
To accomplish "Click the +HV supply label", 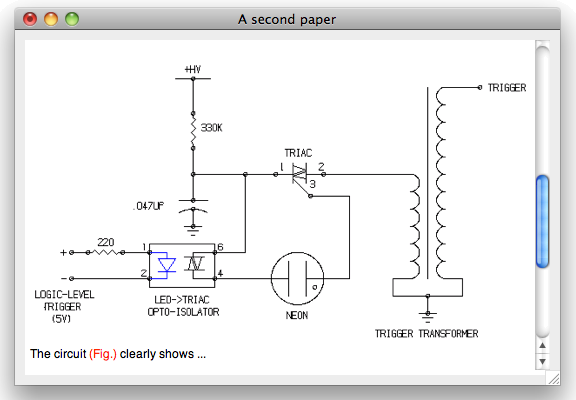I will [193, 69].
